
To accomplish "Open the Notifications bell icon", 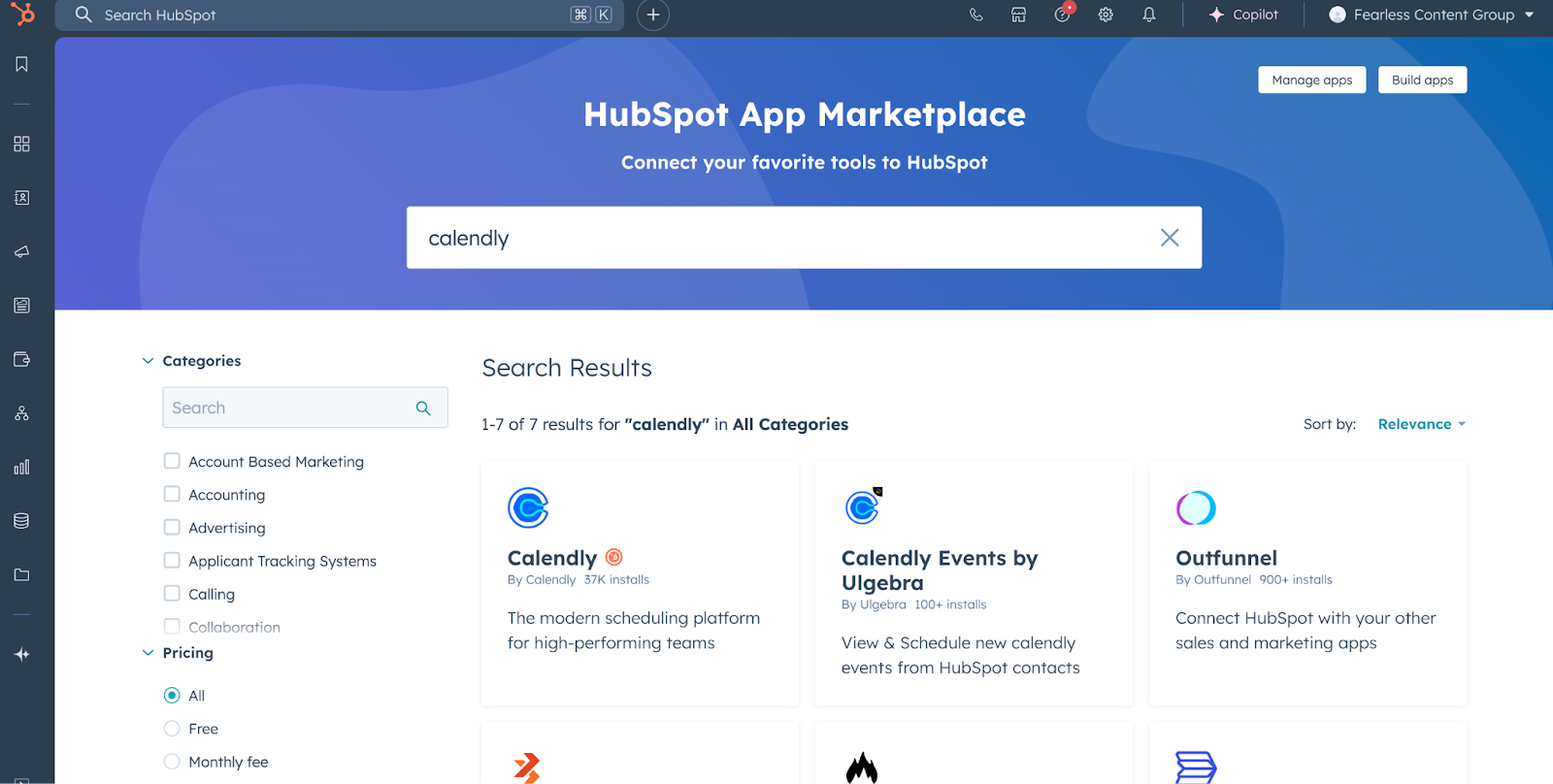I will click(x=1148, y=15).
